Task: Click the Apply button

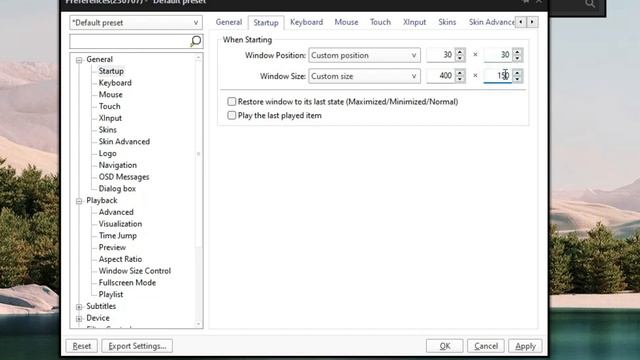Action: pyautogui.click(x=525, y=346)
